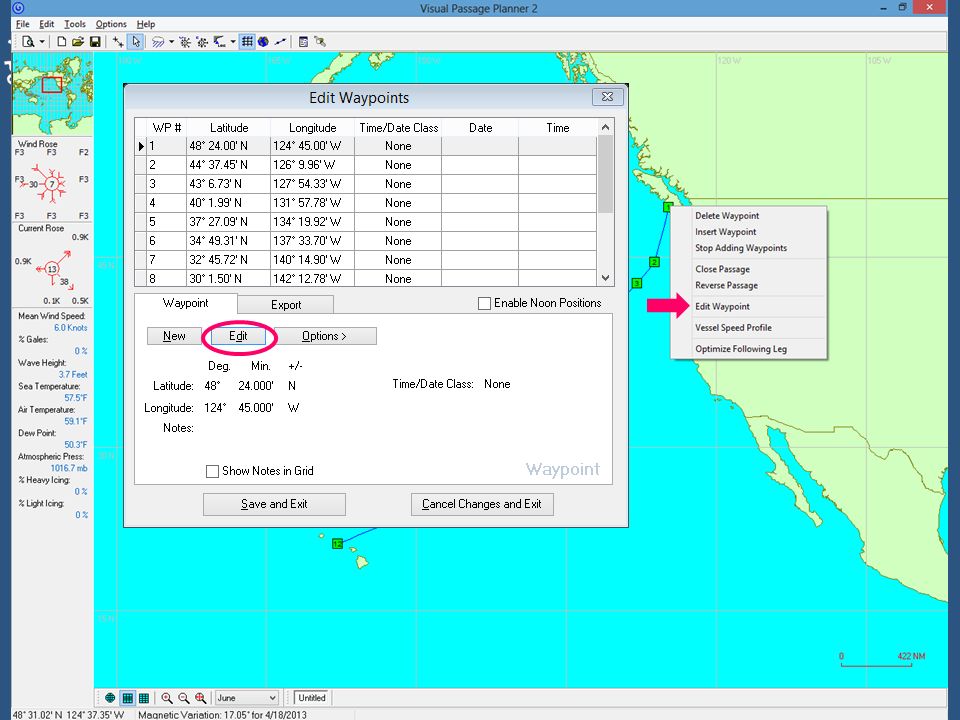
Task: Zoom out with magnifier minus icon
Action: 184,698
